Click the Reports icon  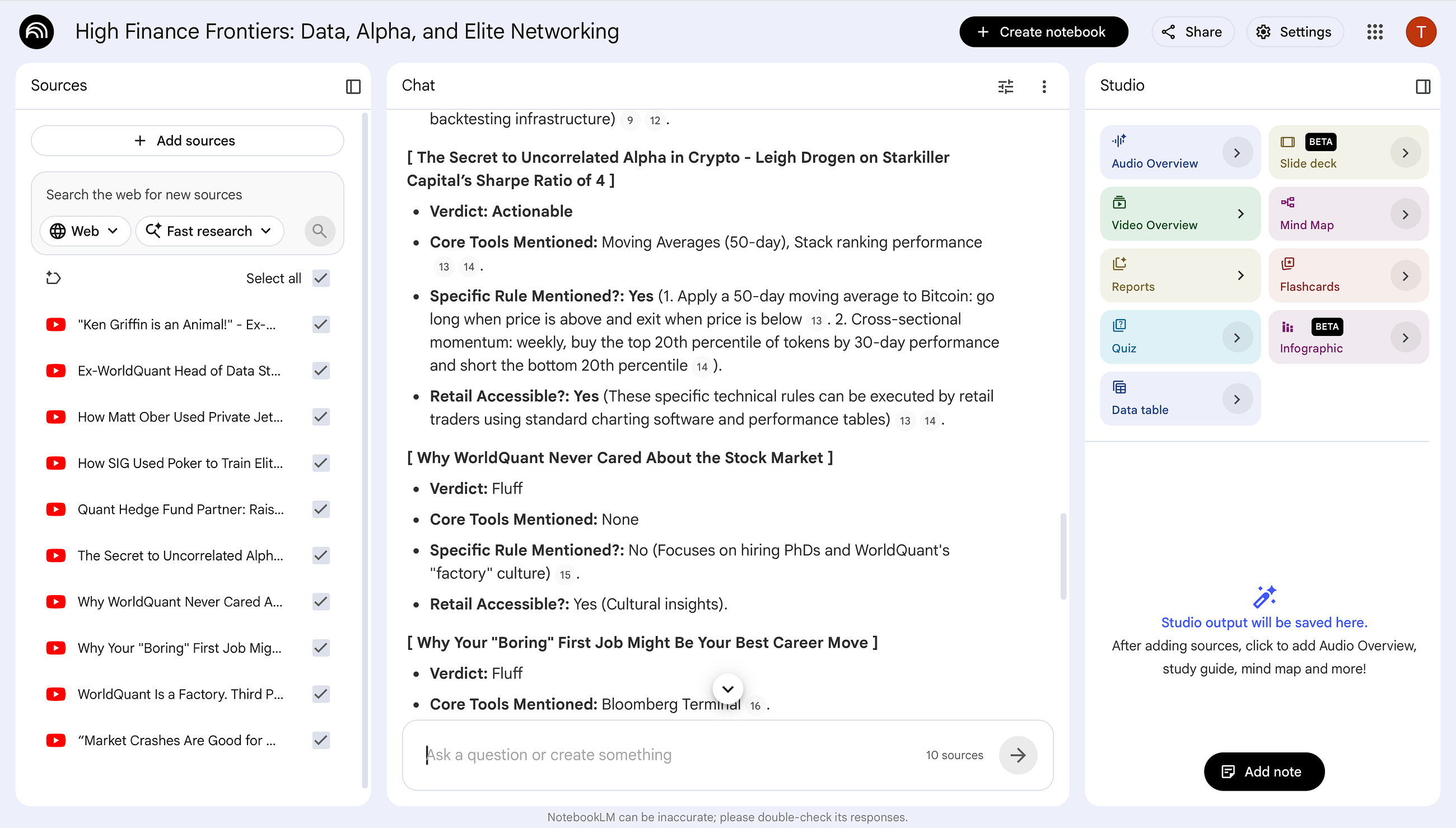pos(1119,264)
